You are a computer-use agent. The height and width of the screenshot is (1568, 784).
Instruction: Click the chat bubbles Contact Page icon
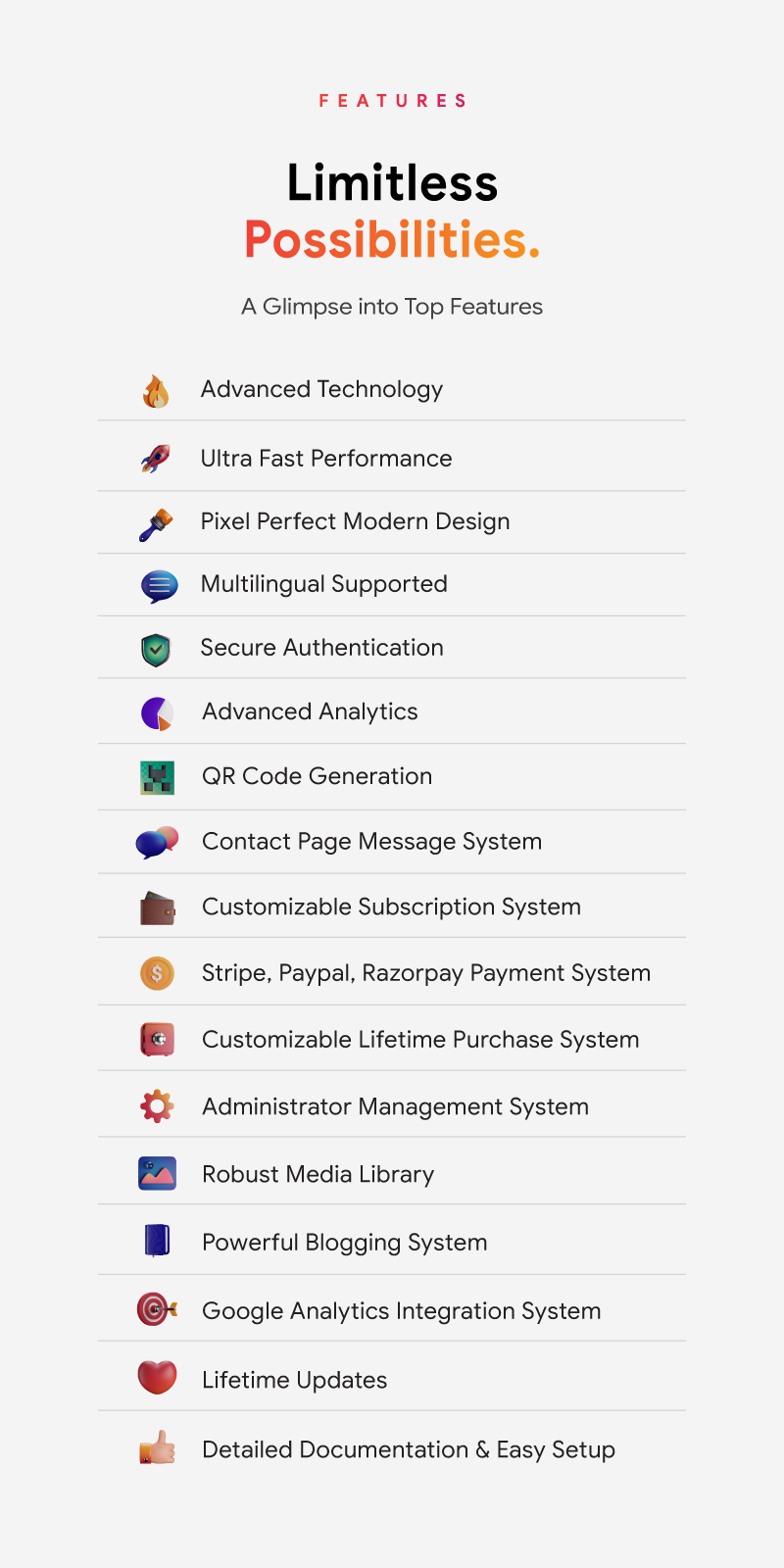pos(157,843)
